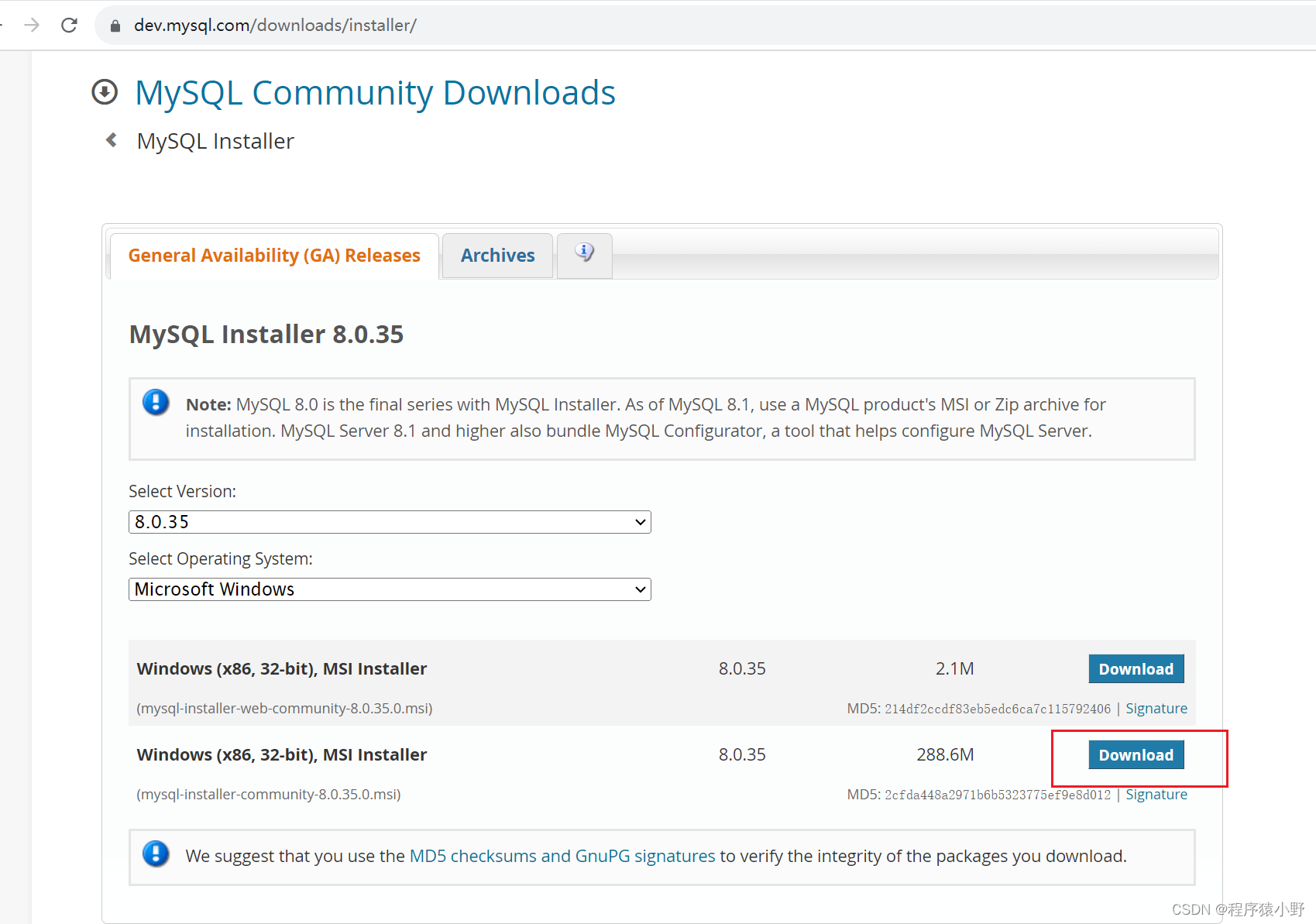1316x924 pixels.
Task: Download the 2.1M web community installer
Action: click(x=1136, y=669)
